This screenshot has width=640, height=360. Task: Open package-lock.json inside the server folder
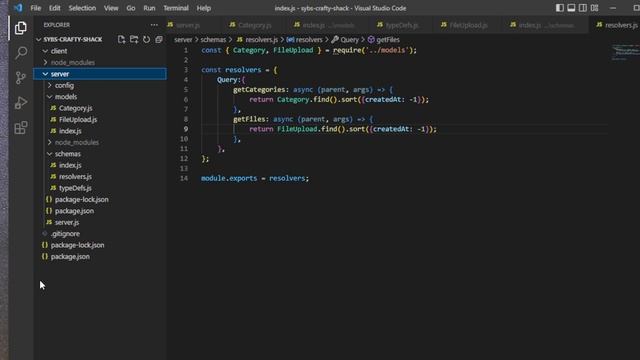pyautogui.click(x=82, y=200)
